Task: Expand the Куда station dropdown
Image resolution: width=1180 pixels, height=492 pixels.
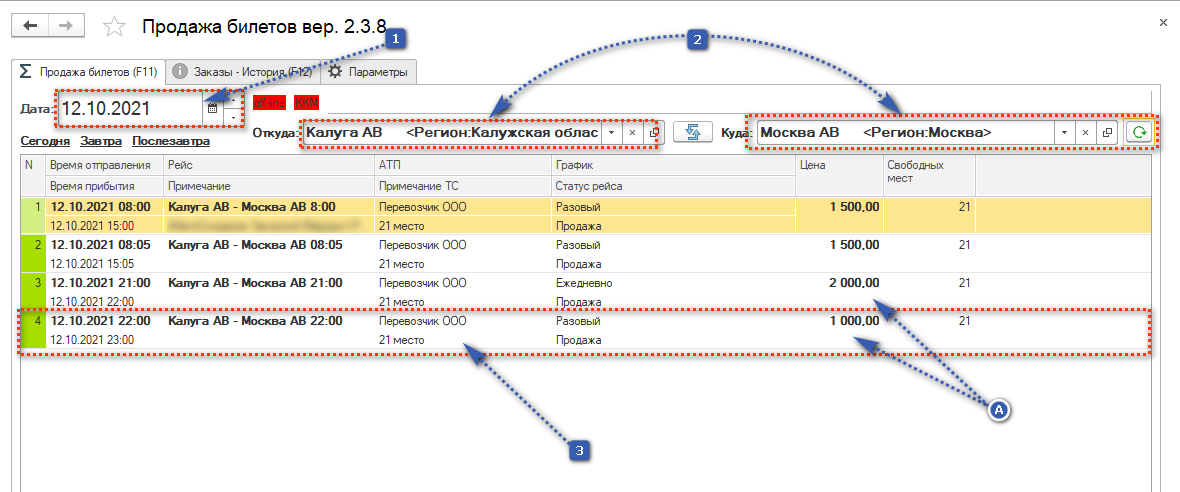Action: click(1064, 132)
